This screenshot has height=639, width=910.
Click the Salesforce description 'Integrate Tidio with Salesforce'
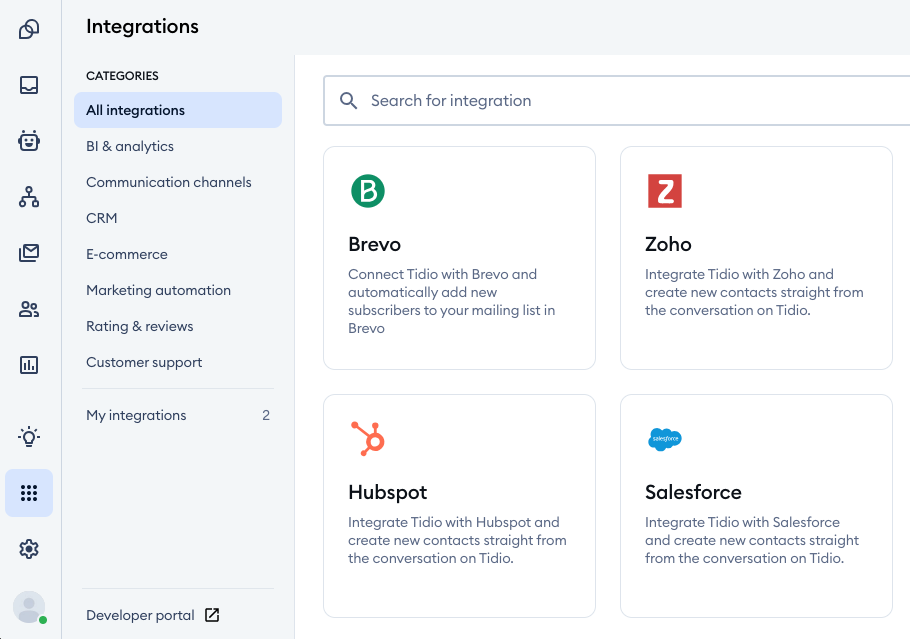click(x=742, y=522)
